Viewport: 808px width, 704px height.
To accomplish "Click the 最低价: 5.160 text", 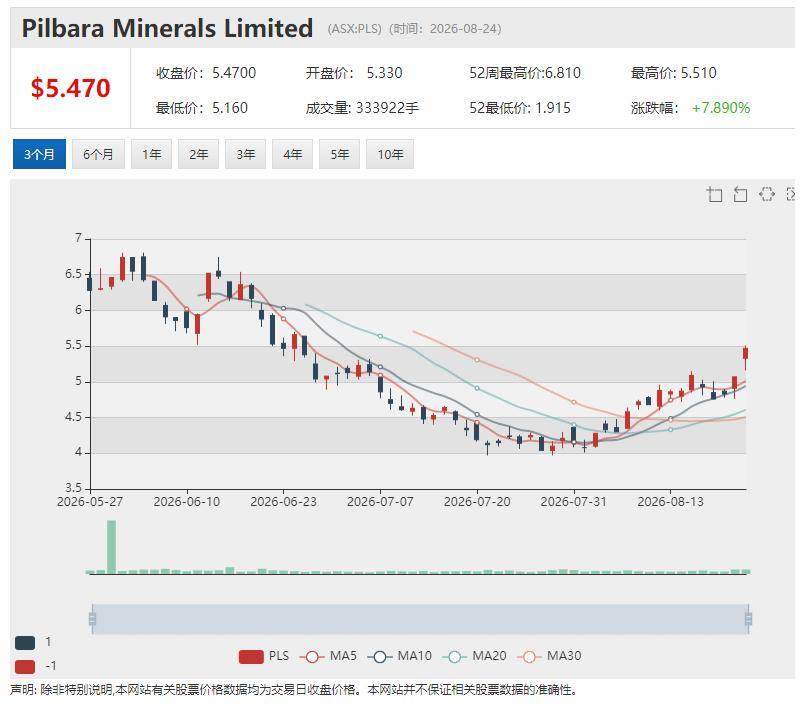I will (201, 108).
